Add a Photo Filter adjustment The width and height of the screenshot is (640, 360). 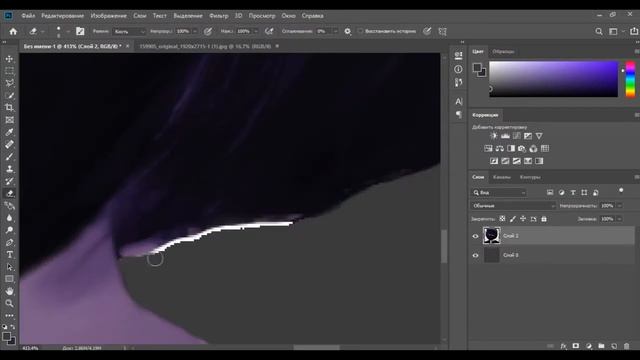[x=522, y=149]
